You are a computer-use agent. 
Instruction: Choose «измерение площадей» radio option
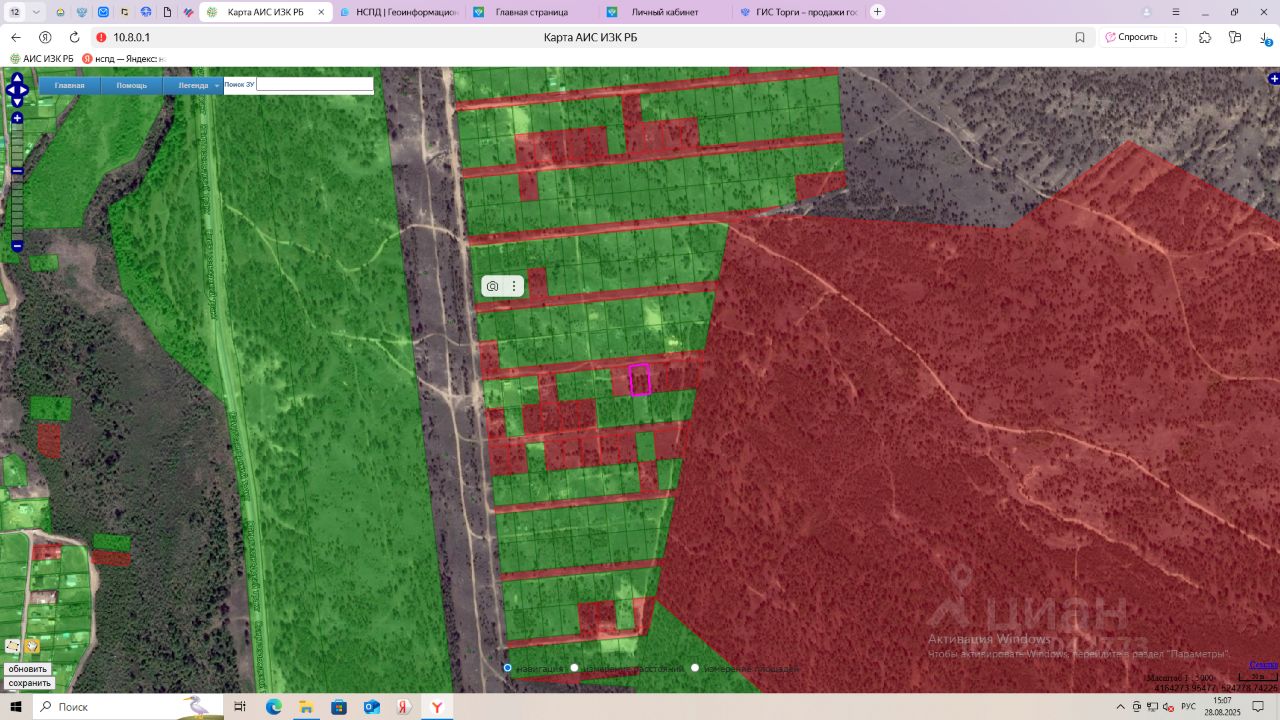pos(695,668)
